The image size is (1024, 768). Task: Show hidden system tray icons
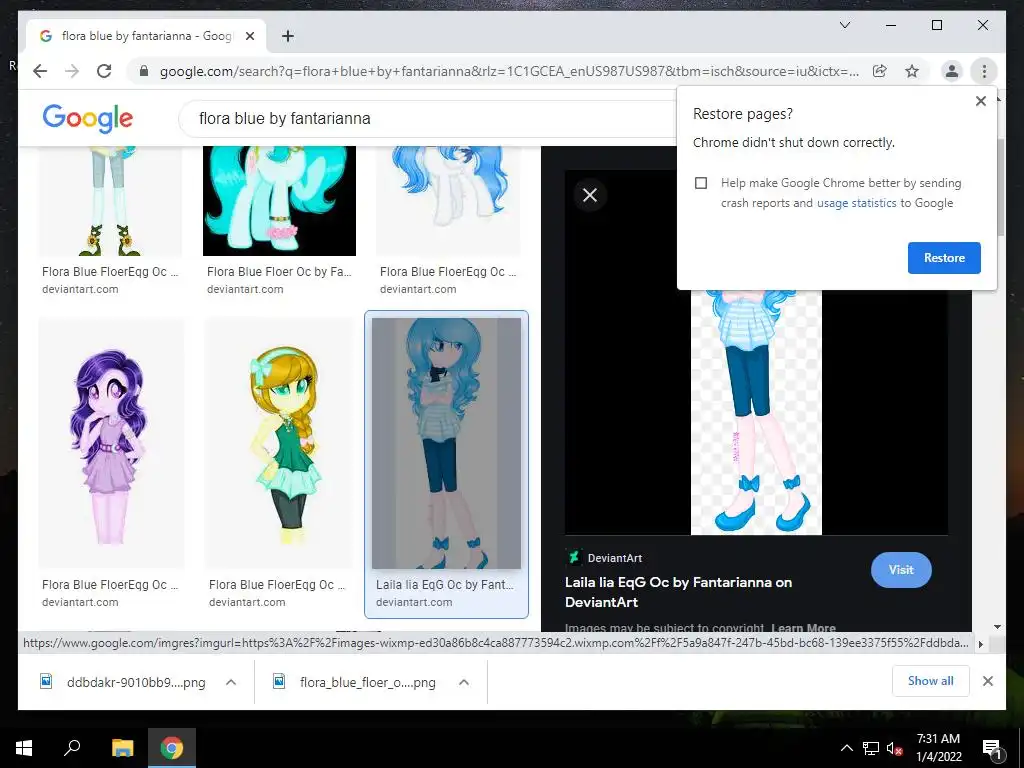click(846, 748)
